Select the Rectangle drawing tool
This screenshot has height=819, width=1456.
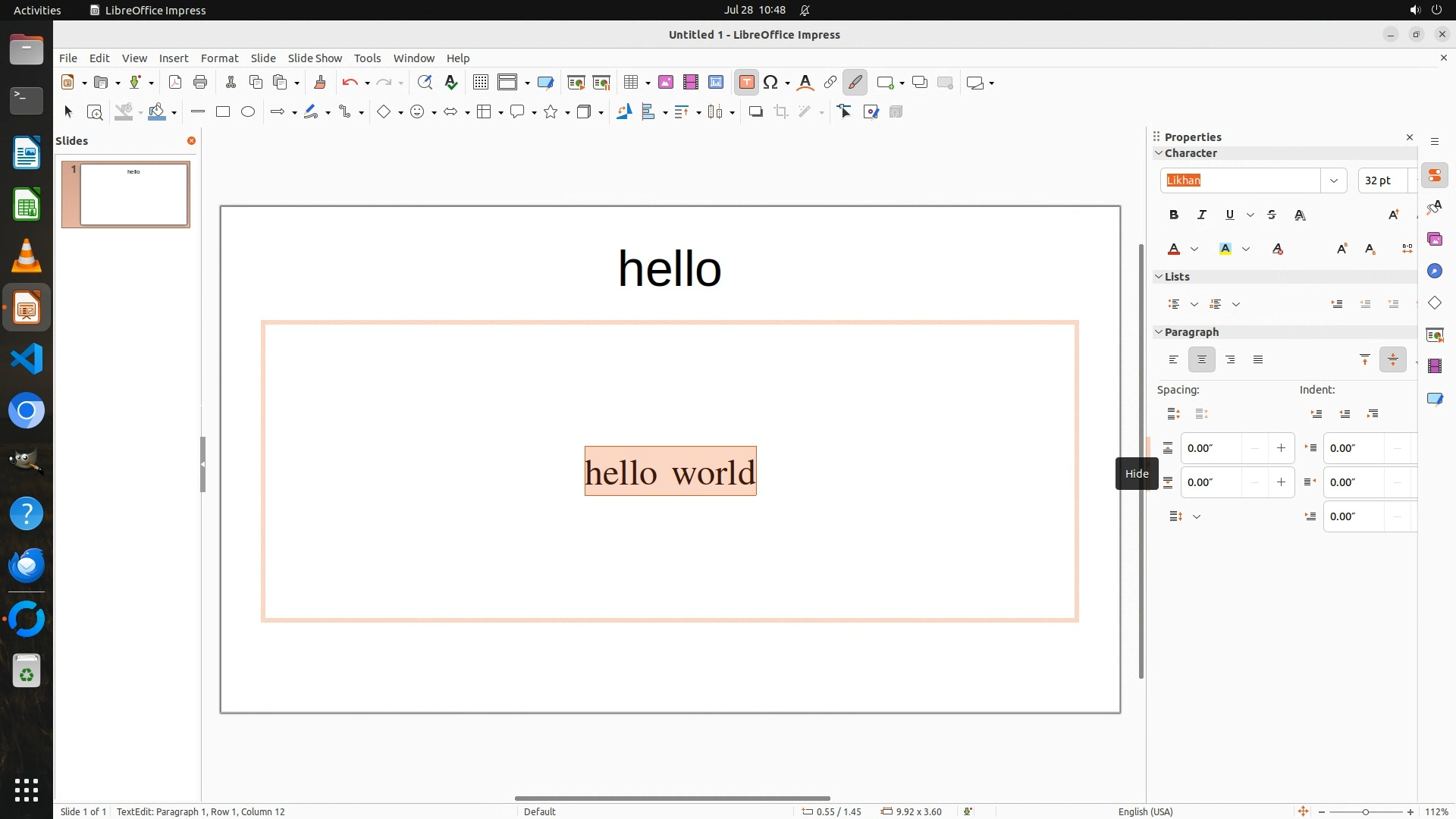[223, 112]
